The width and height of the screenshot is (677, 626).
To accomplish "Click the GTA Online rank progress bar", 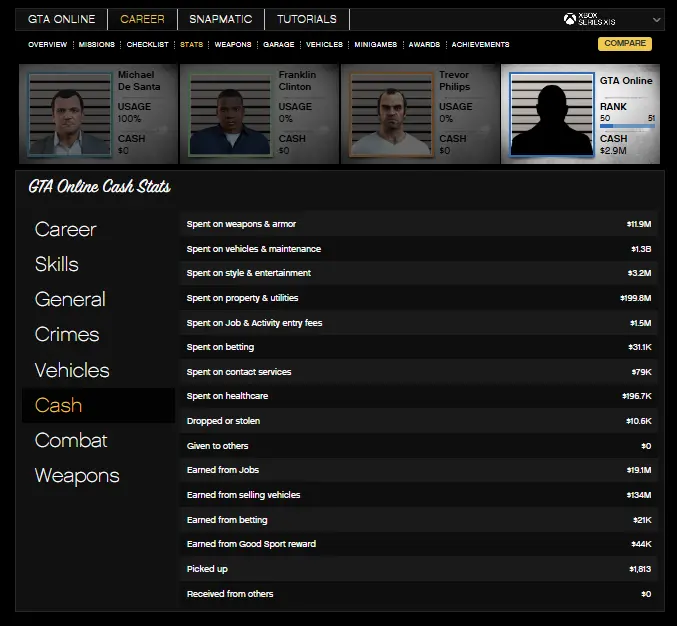I will (627, 126).
